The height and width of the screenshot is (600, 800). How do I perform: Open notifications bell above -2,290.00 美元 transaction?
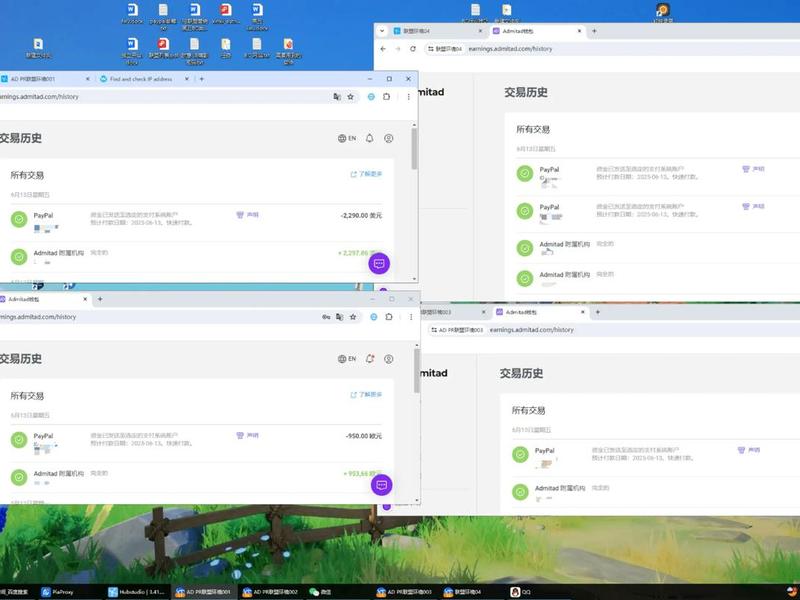point(369,138)
